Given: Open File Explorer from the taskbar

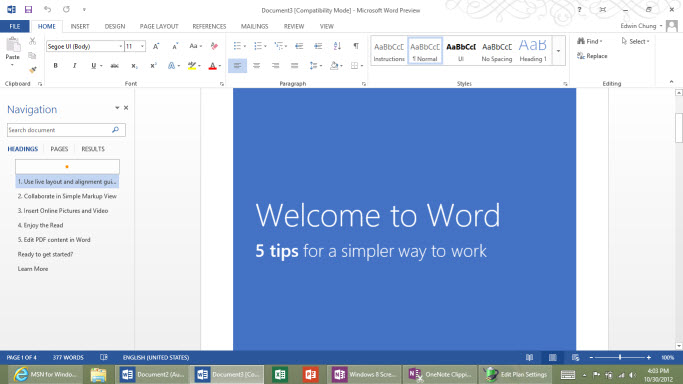Looking at the screenshot, I should (98, 374).
